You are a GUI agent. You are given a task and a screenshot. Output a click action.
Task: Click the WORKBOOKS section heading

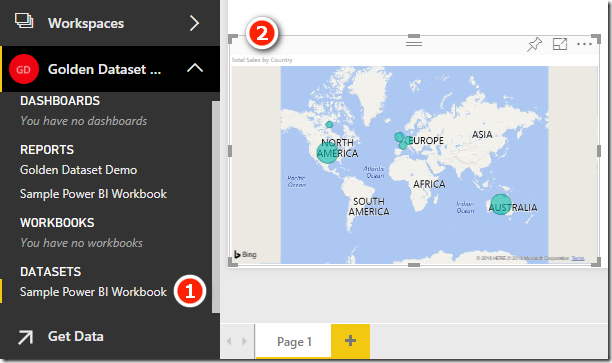[x=57, y=222]
